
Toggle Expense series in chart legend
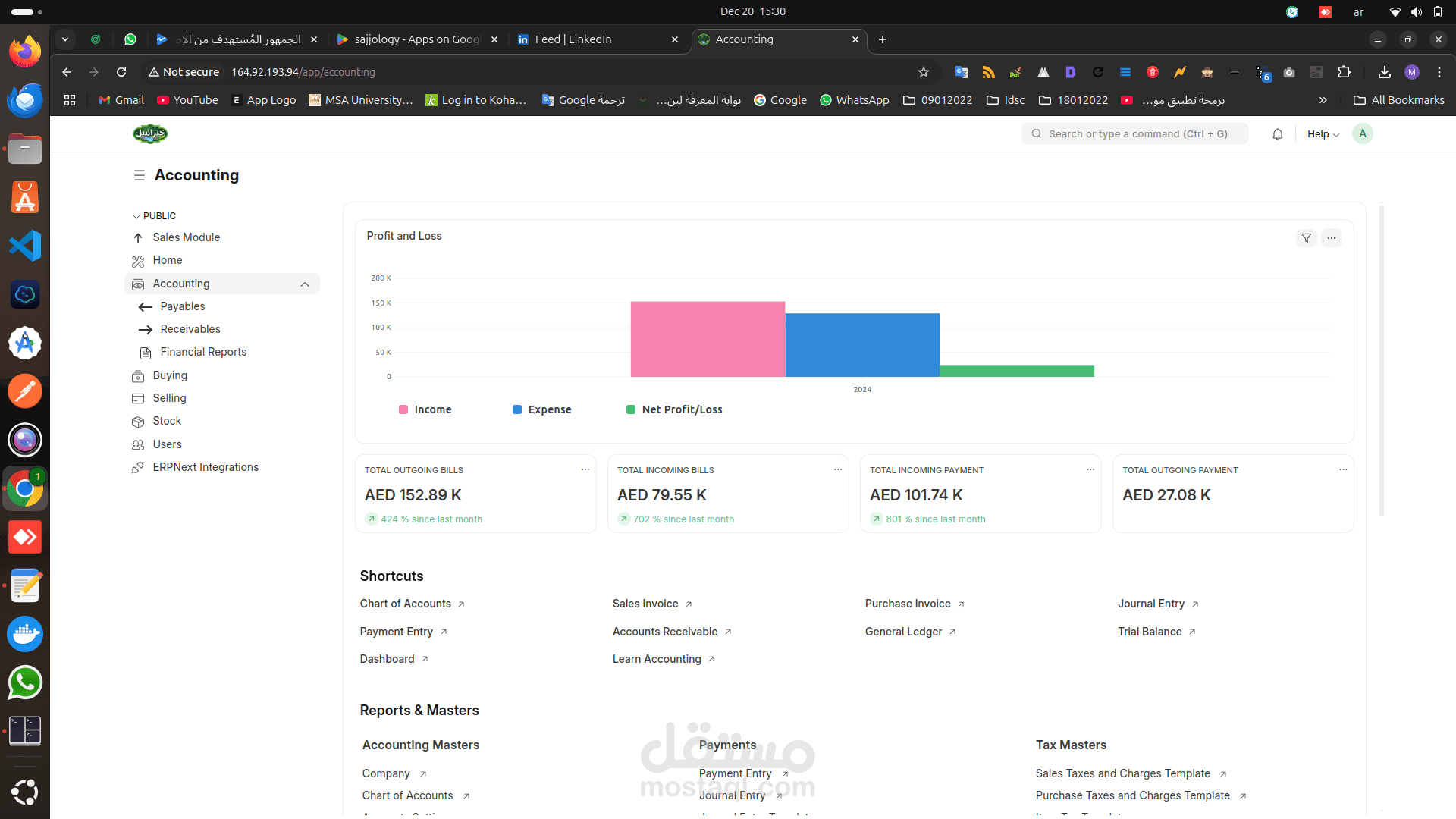coord(542,409)
